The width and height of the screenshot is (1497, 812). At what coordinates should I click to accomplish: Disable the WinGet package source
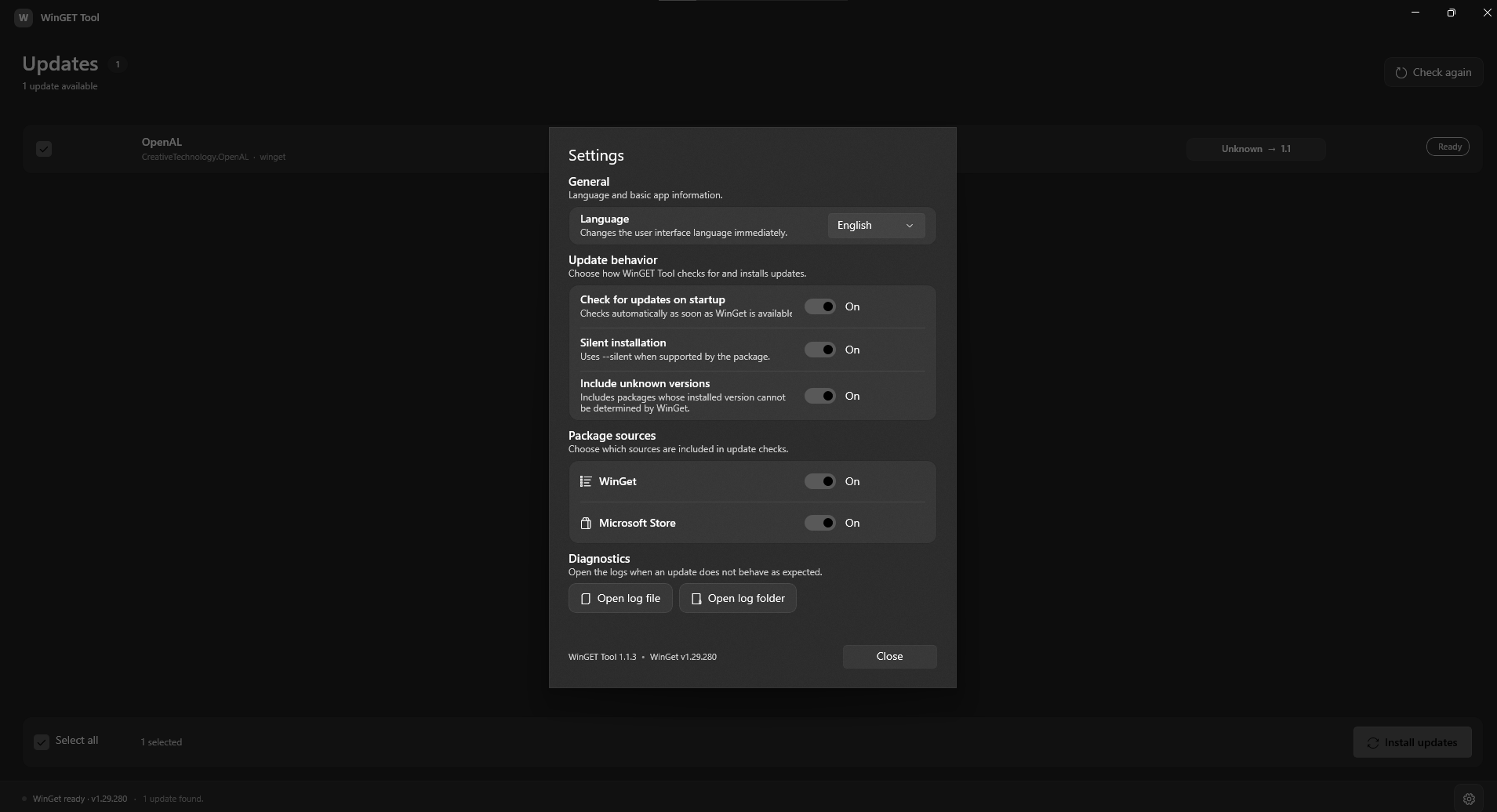(820, 481)
